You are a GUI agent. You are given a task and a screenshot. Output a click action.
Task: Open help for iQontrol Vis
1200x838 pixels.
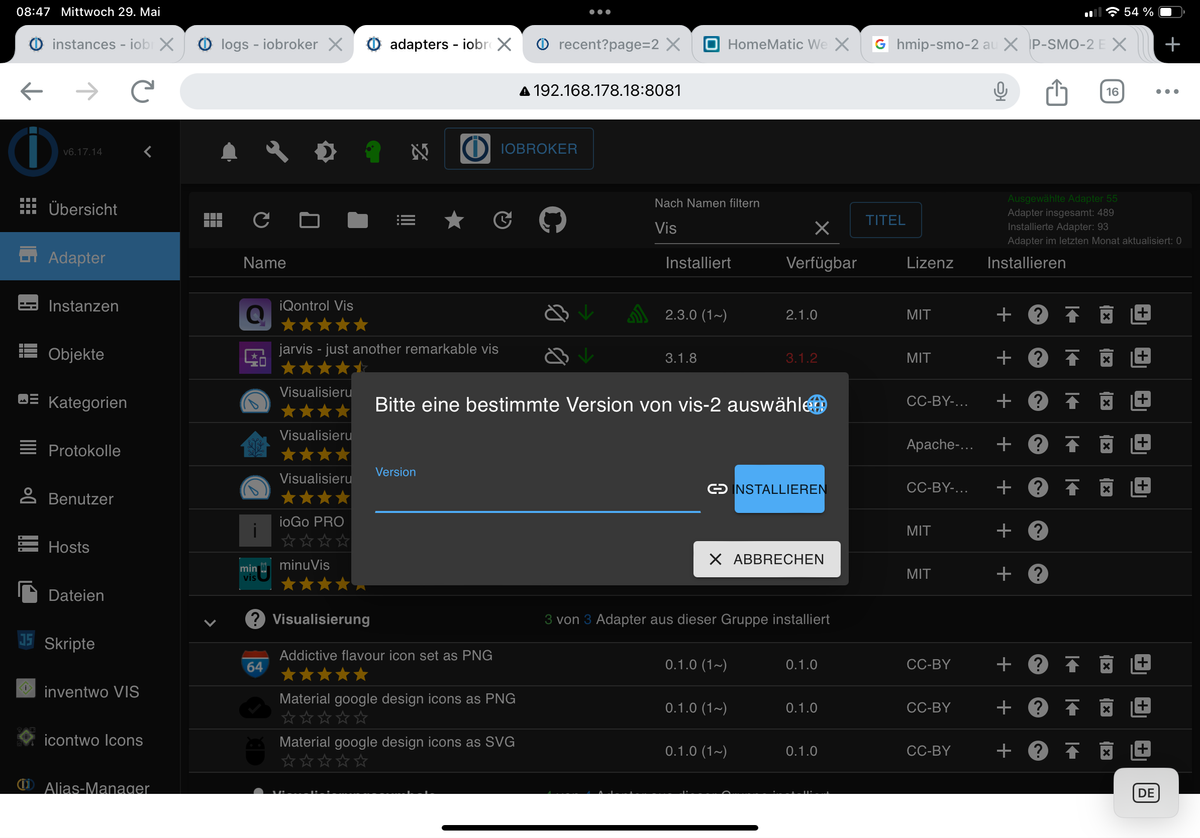tap(1038, 314)
